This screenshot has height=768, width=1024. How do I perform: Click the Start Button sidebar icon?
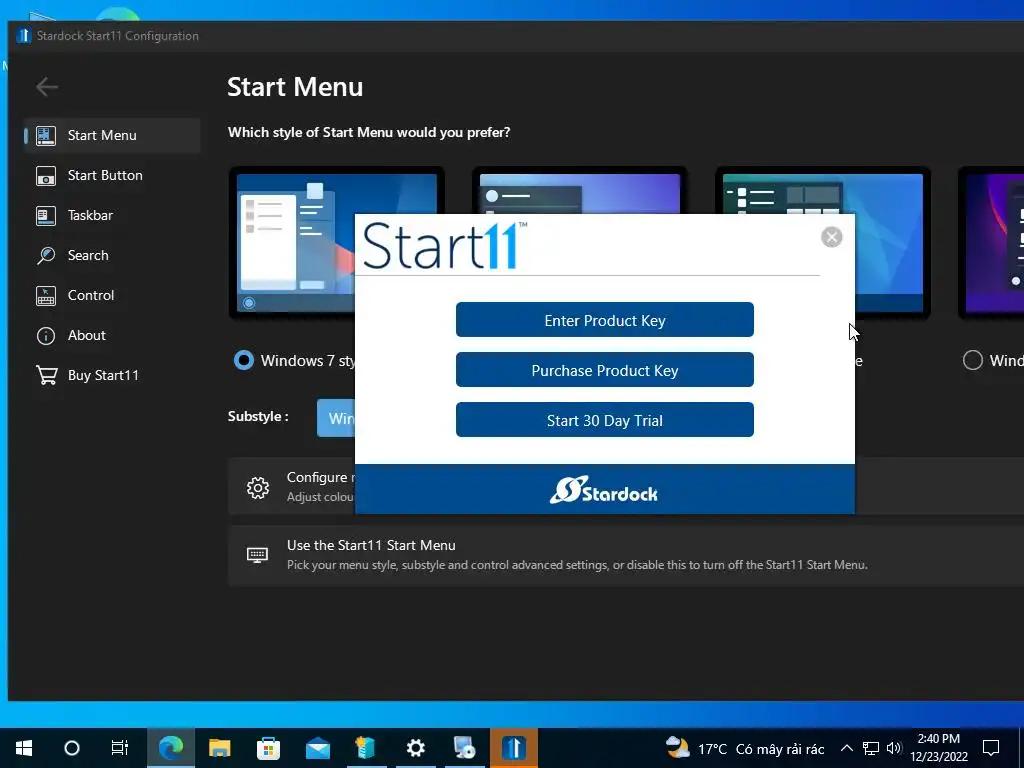click(46, 176)
